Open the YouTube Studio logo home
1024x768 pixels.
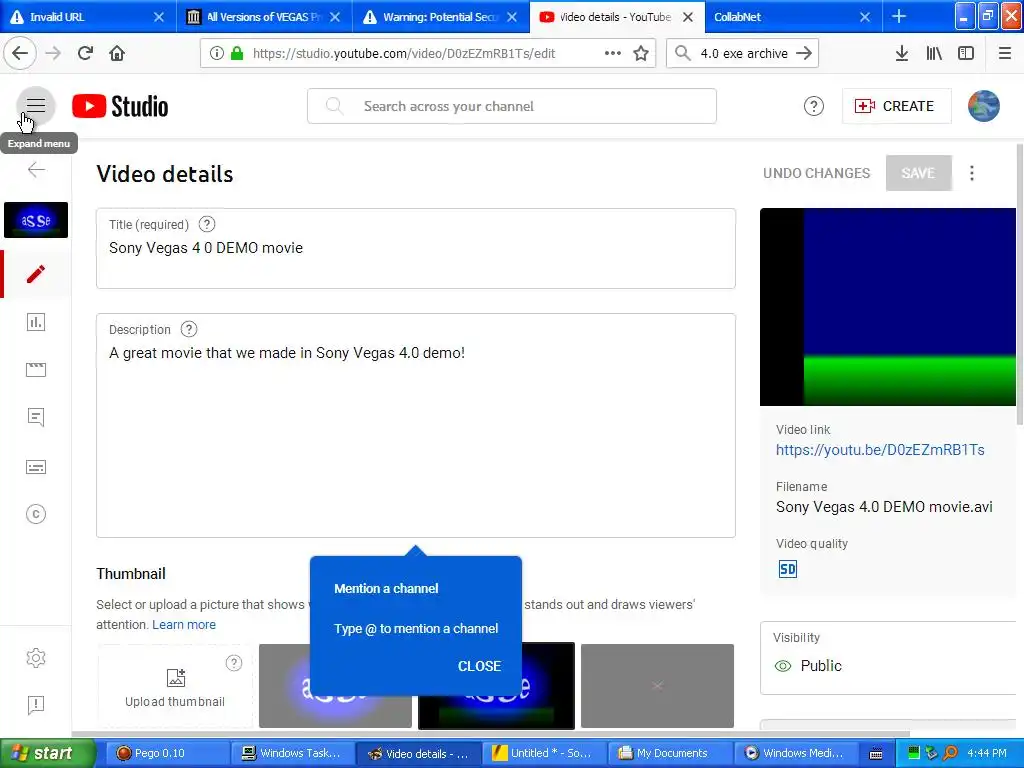pyautogui.click(x=120, y=106)
